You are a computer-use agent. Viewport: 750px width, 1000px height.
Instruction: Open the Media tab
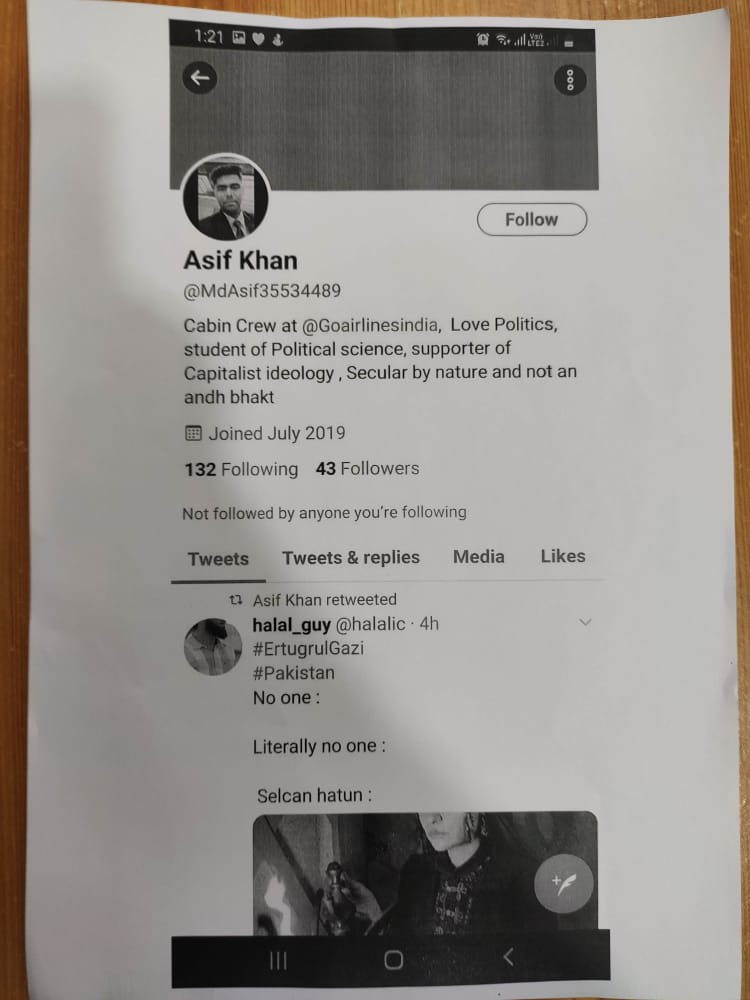pyautogui.click(x=478, y=556)
